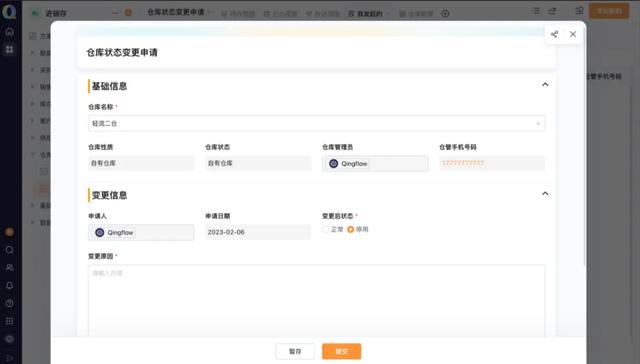Image resolution: width=640 pixels, height=364 pixels.
Task: Open the home icon in left sidebar
Action: (x=9, y=31)
